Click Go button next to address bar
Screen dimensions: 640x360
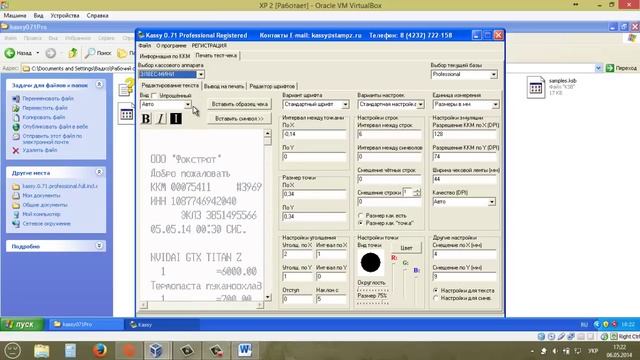coord(621,68)
